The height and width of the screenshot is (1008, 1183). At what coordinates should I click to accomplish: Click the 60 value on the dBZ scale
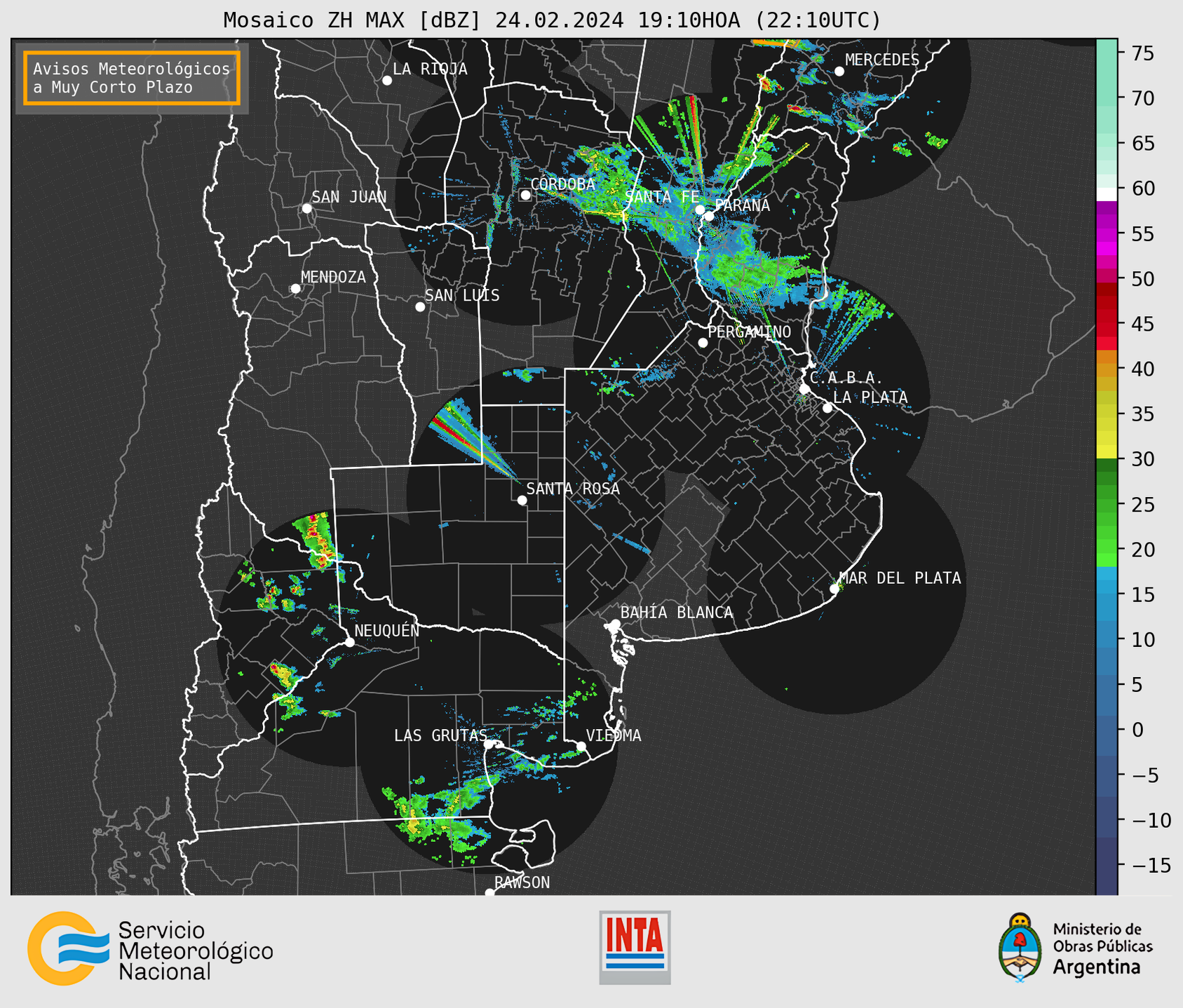click(1142, 189)
